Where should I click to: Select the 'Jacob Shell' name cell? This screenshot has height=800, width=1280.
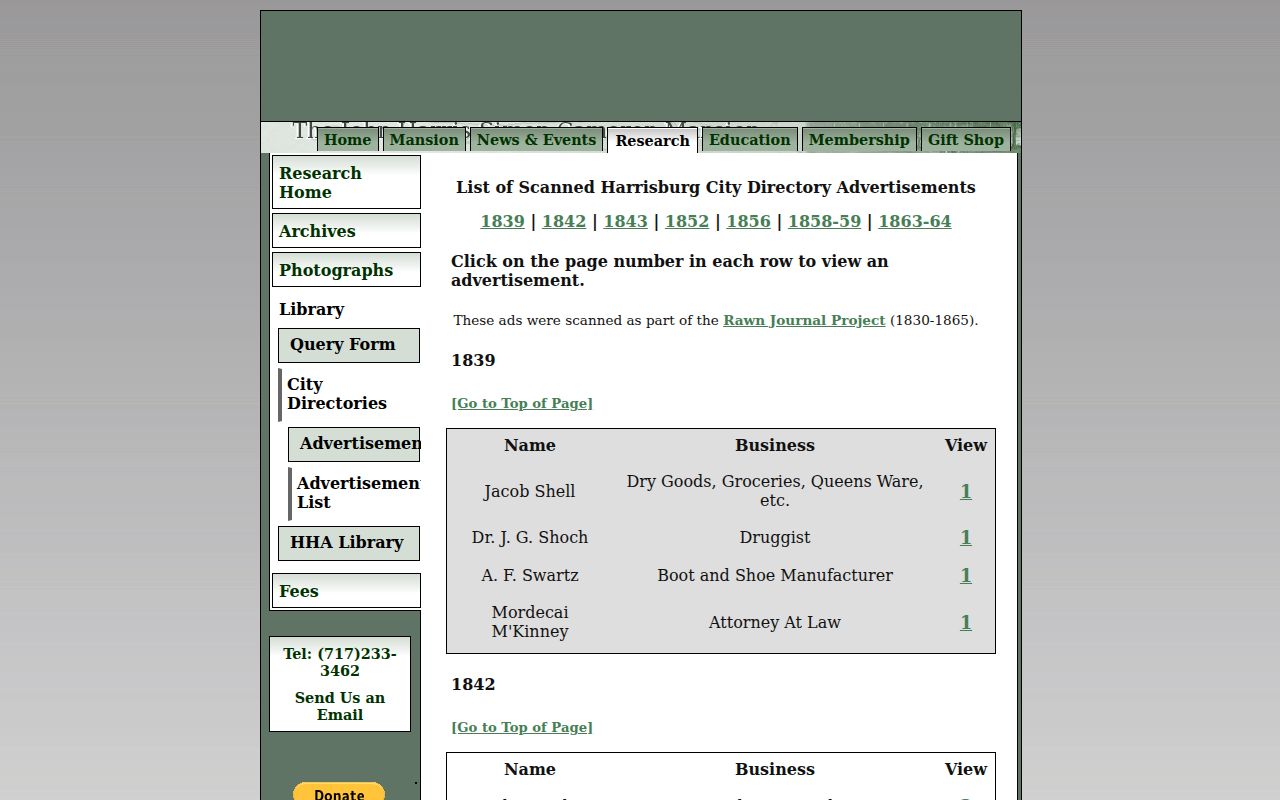click(529, 491)
